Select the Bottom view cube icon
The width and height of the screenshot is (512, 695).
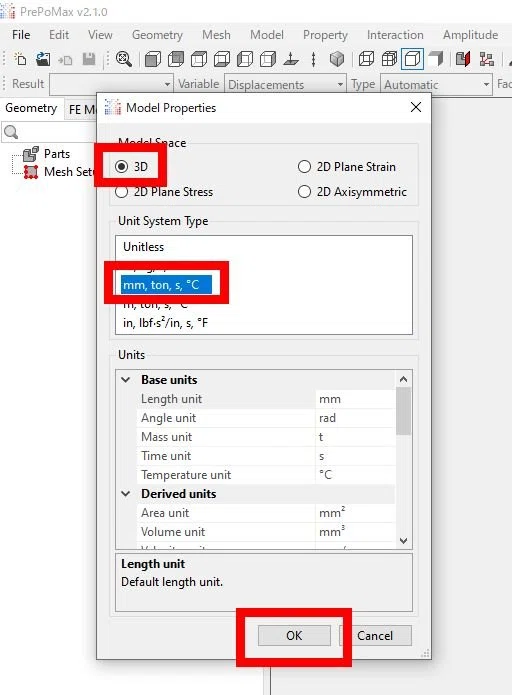click(222, 59)
